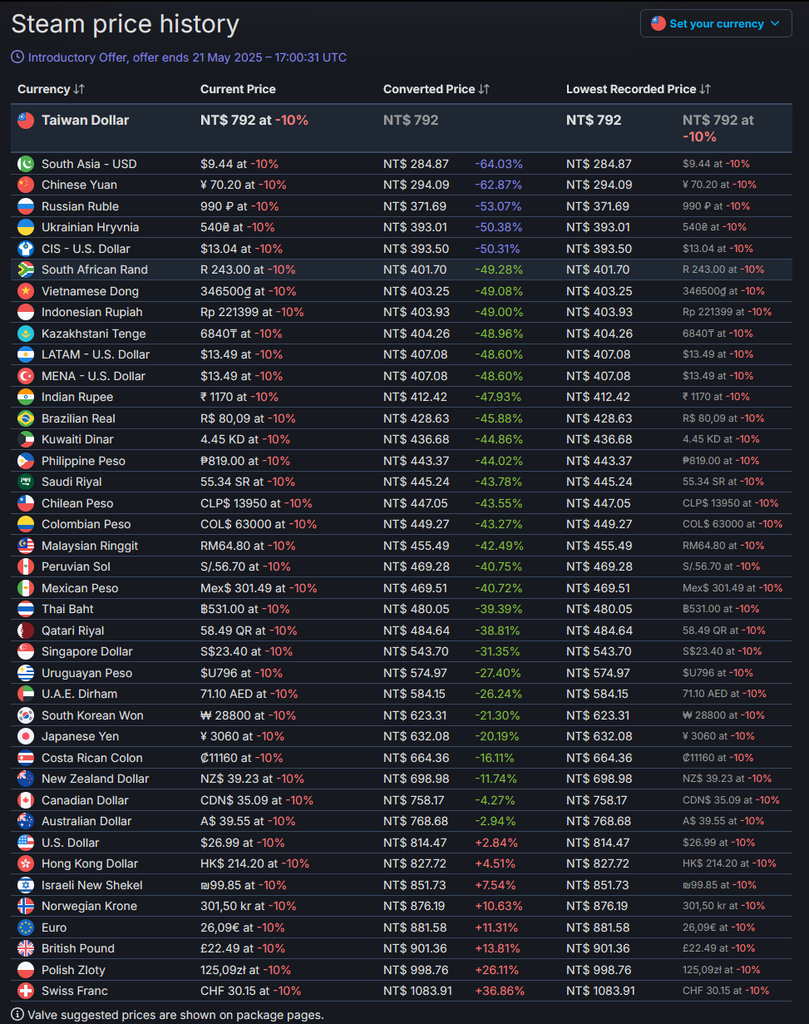Sort by the Converted Price column

pyautogui.click(x=436, y=89)
